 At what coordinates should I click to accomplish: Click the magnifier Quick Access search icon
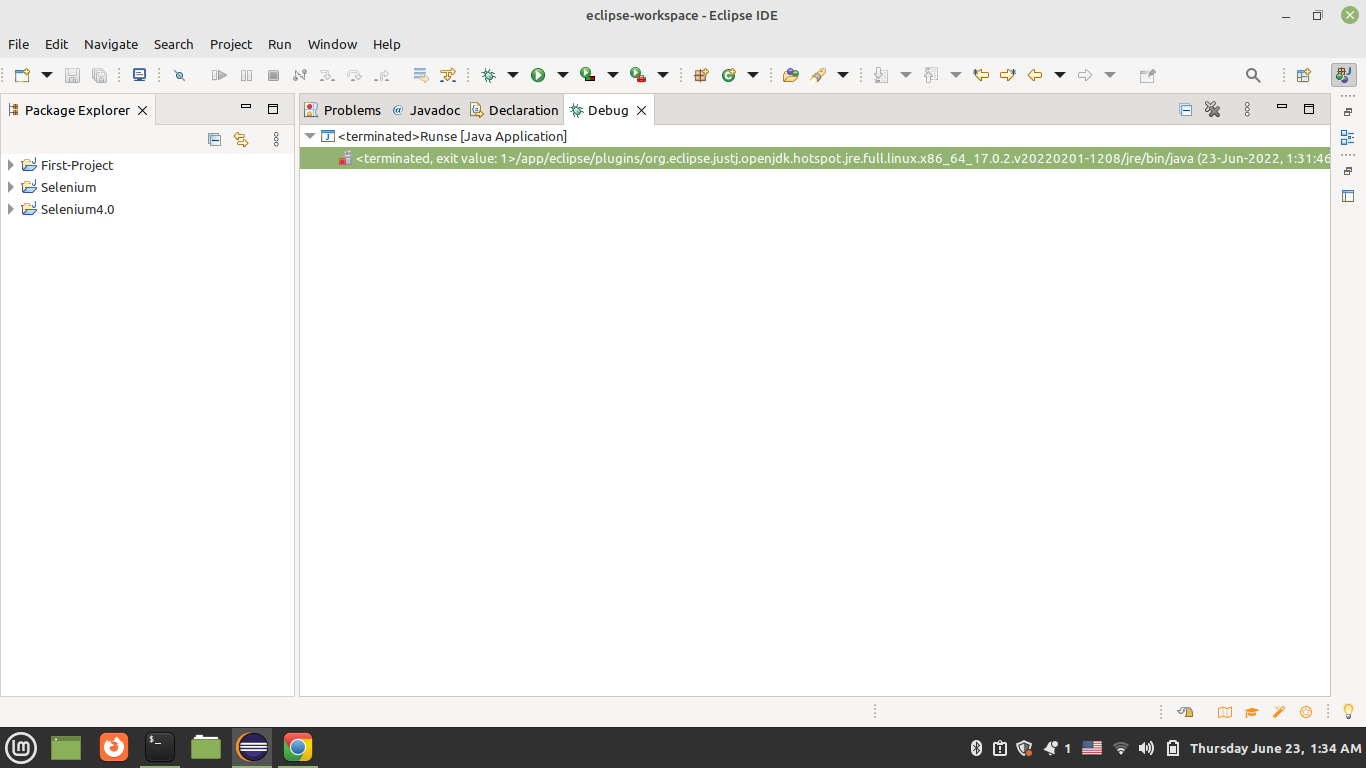1253,75
